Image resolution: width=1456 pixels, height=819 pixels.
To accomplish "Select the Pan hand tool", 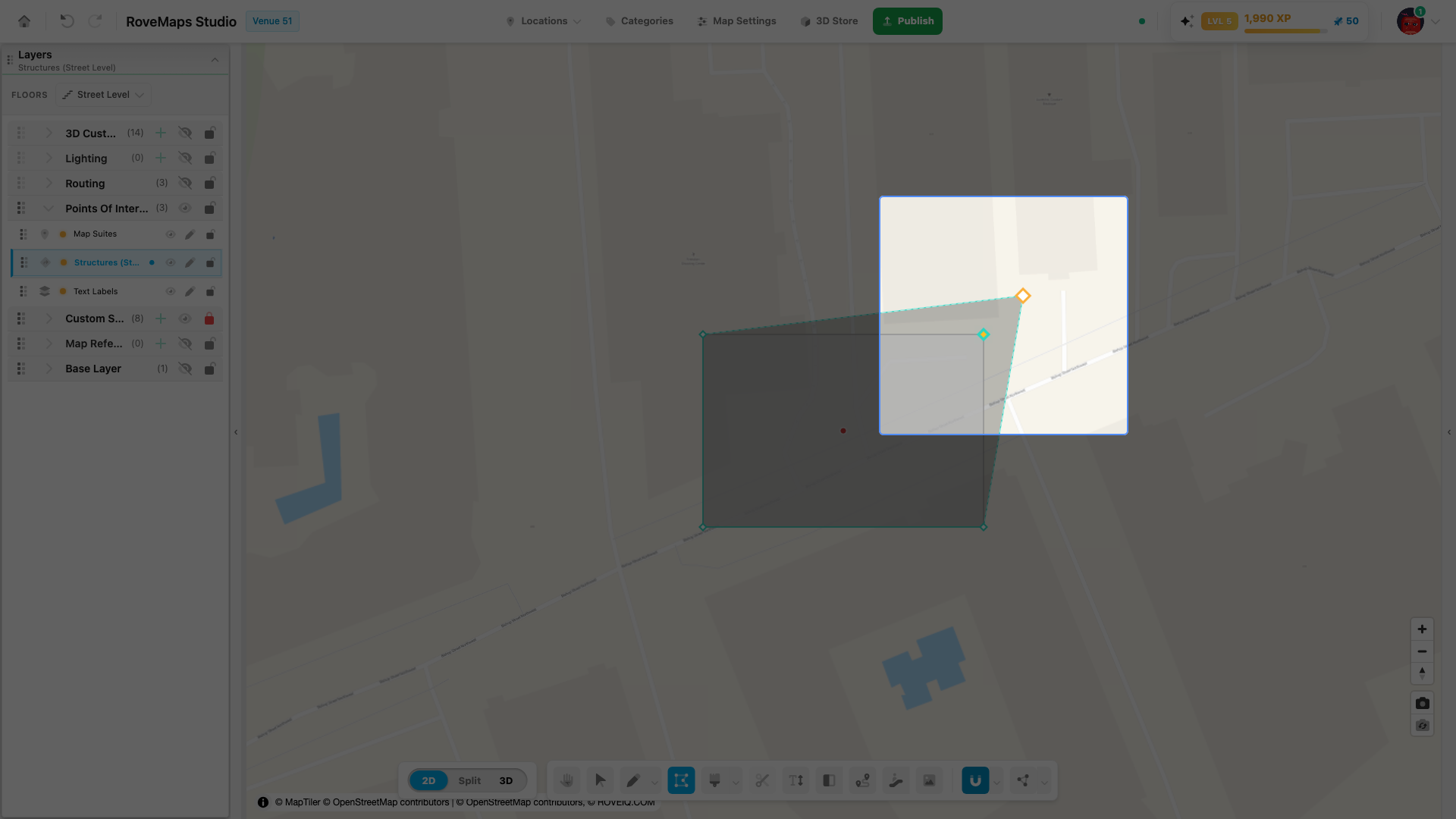I will click(x=566, y=780).
